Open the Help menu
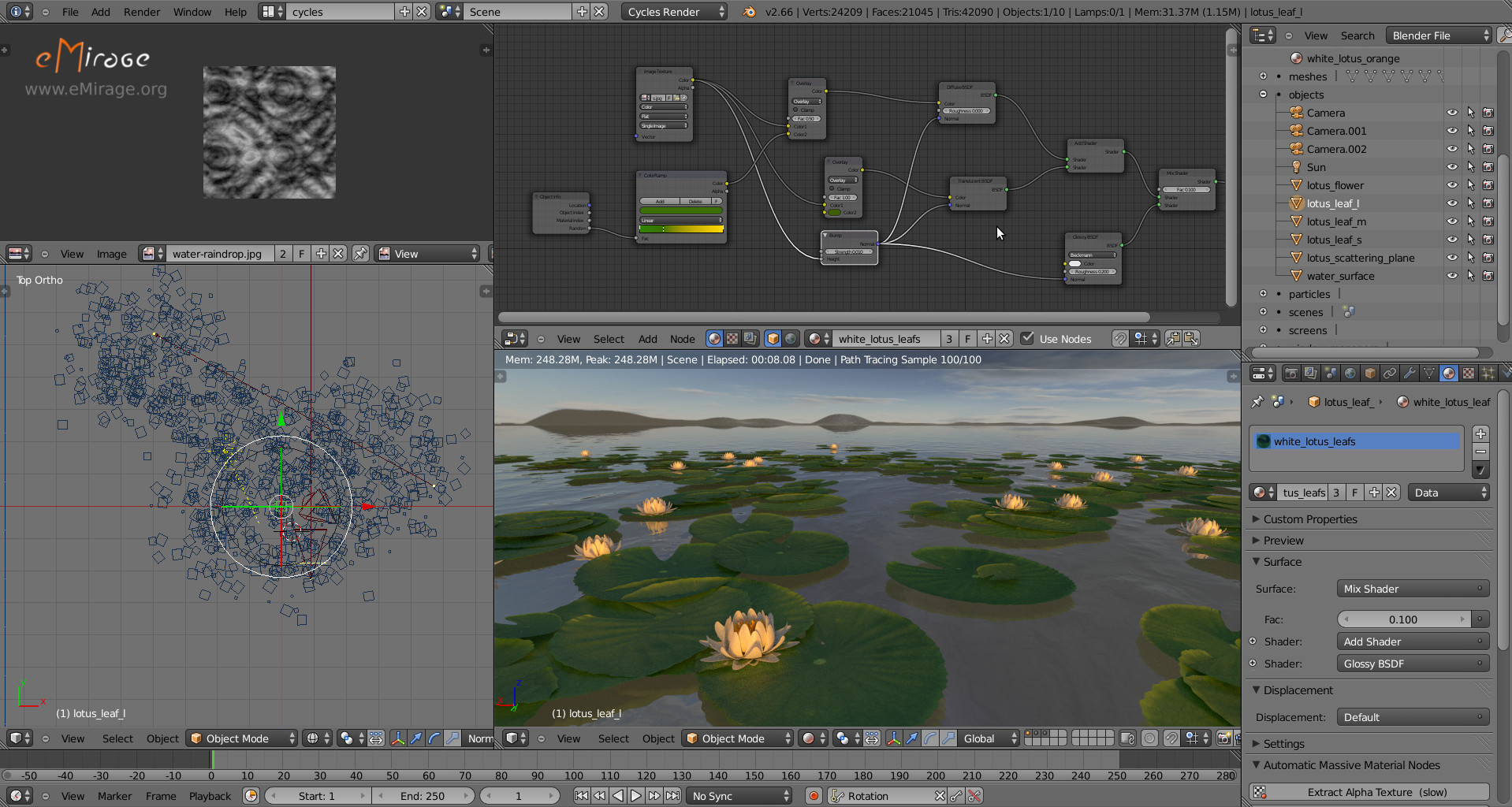Viewport: 1512px width, 807px height. 235,12
